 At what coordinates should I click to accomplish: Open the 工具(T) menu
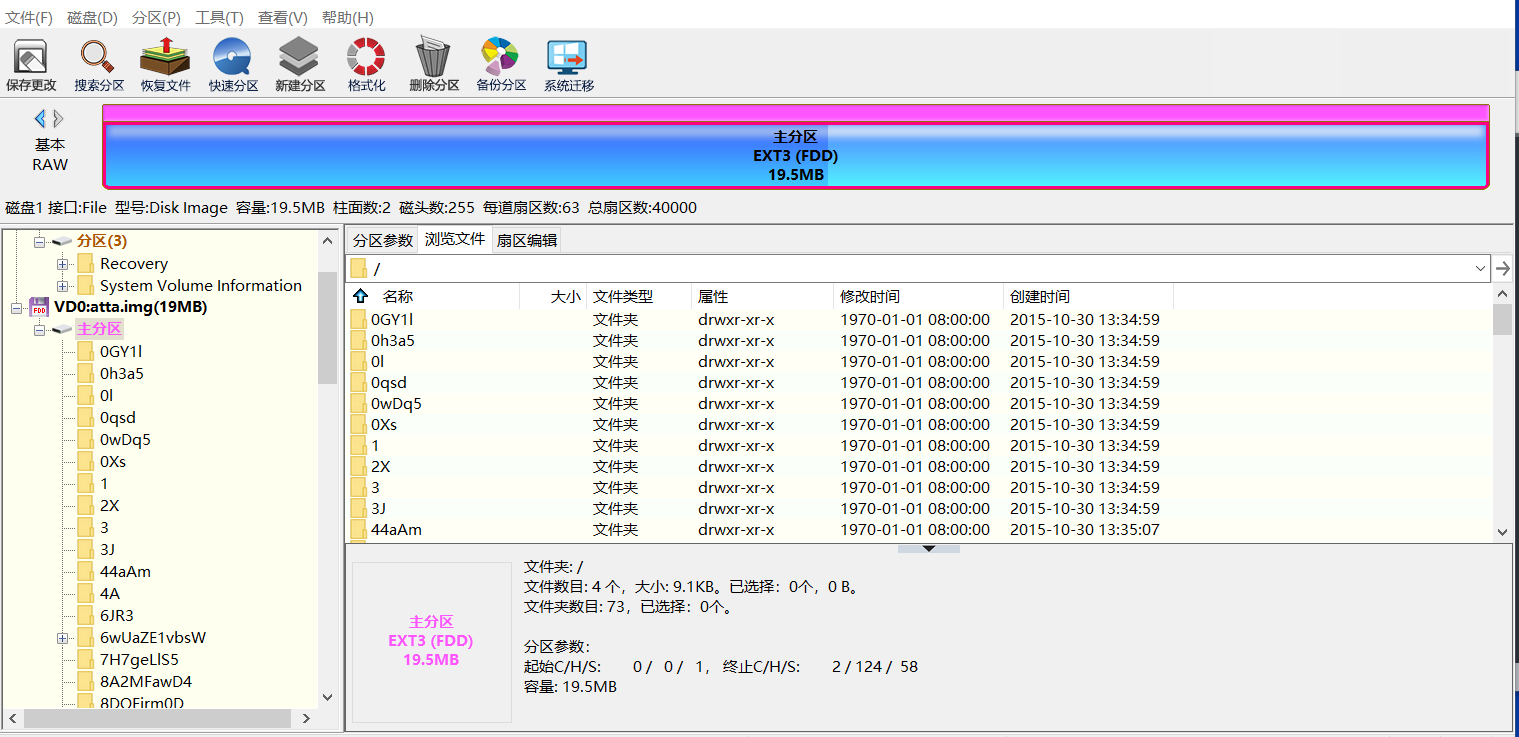[219, 18]
